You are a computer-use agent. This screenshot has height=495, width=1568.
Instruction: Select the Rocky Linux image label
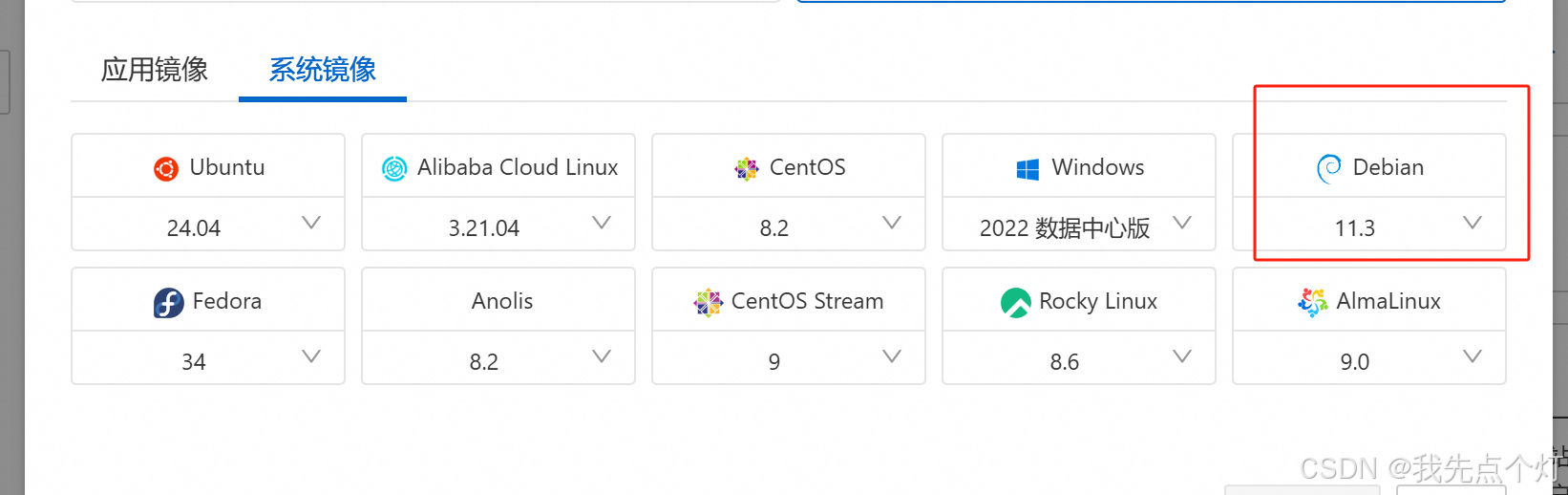coord(1098,302)
